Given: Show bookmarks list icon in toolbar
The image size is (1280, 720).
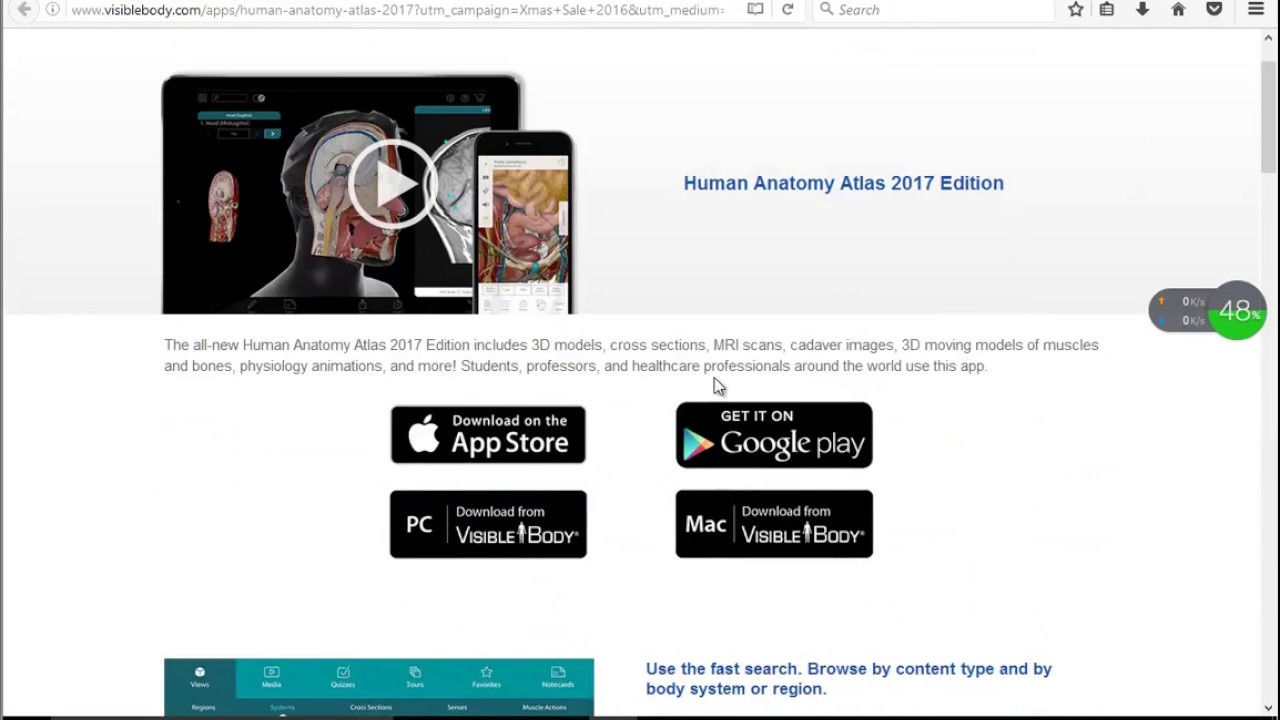Looking at the screenshot, I should tap(1107, 9).
